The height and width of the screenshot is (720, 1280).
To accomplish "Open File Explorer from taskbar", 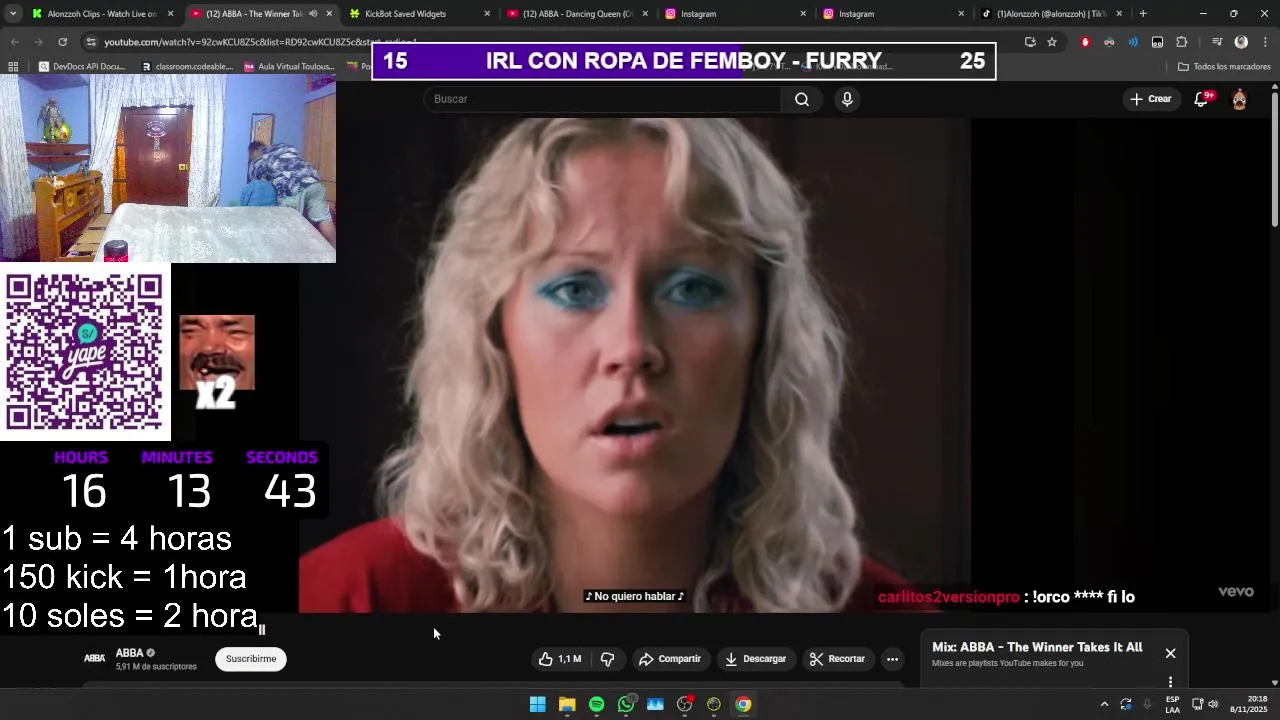I will coord(567,704).
